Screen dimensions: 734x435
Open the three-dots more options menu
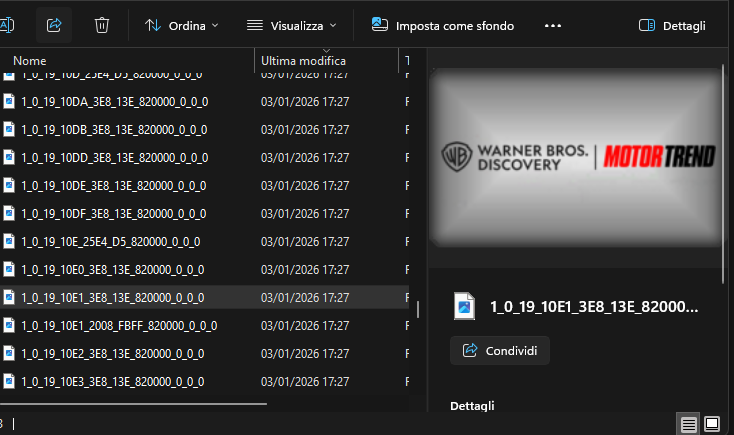[553, 25]
